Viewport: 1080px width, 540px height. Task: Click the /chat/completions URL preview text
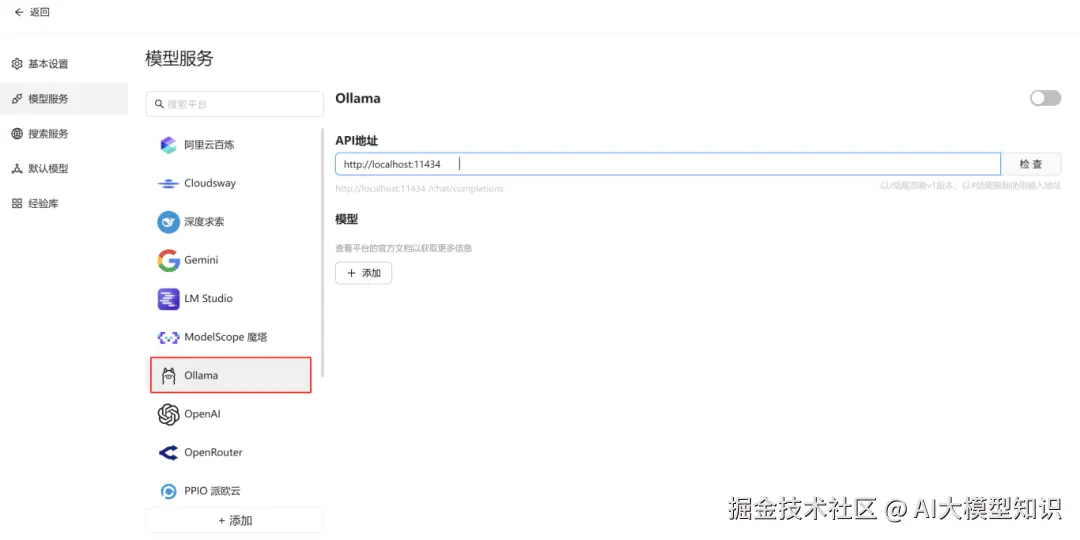pos(419,188)
